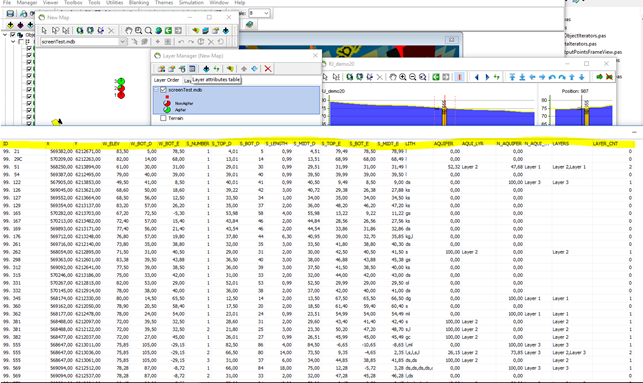The height and width of the screenshot is (383, 643).
Task: Click the blue up arrow in RJ_demo20 toolbar
Action: tap(572, 77)
